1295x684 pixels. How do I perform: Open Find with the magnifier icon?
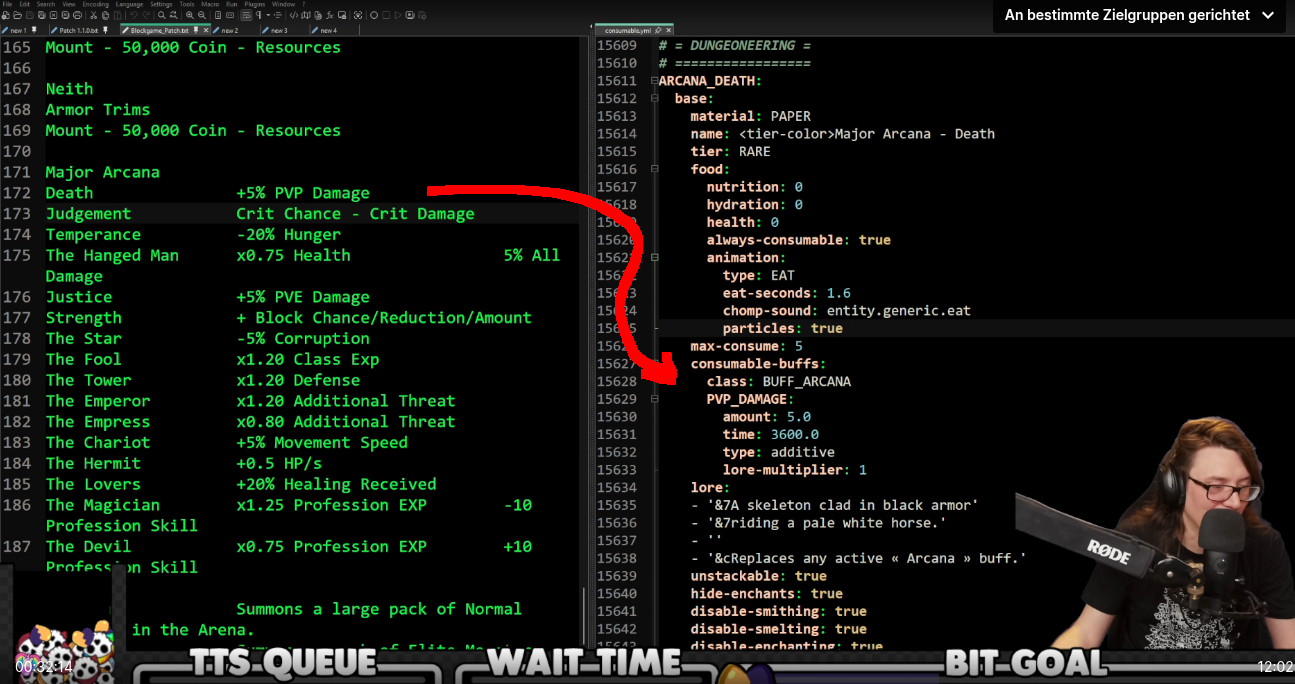162,15
